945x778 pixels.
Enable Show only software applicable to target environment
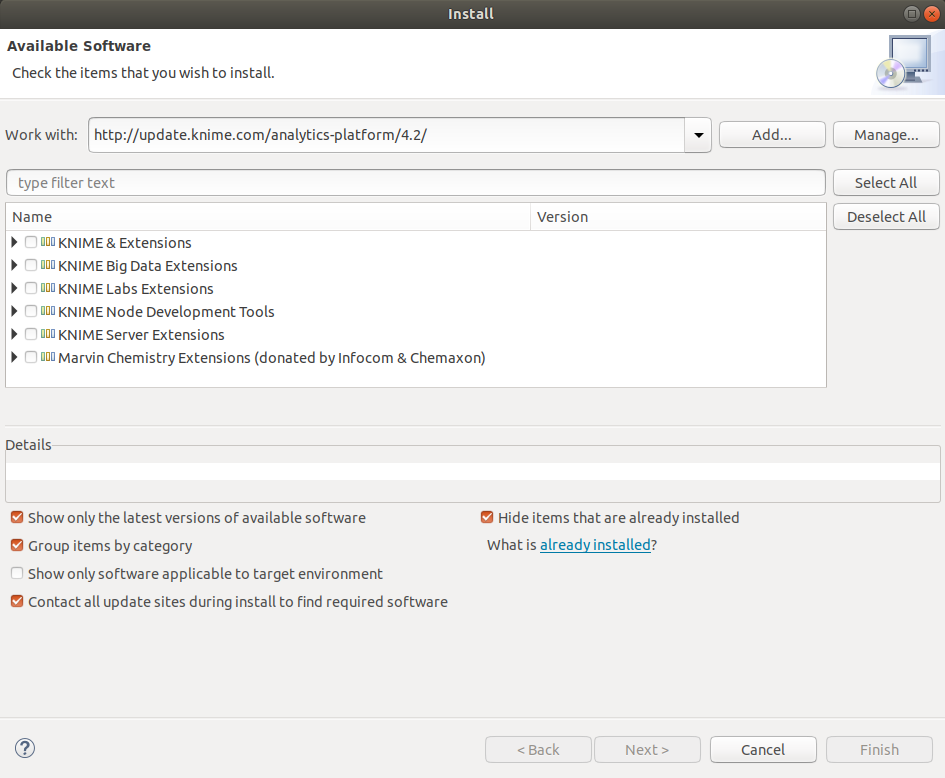(x=17, y=573)
